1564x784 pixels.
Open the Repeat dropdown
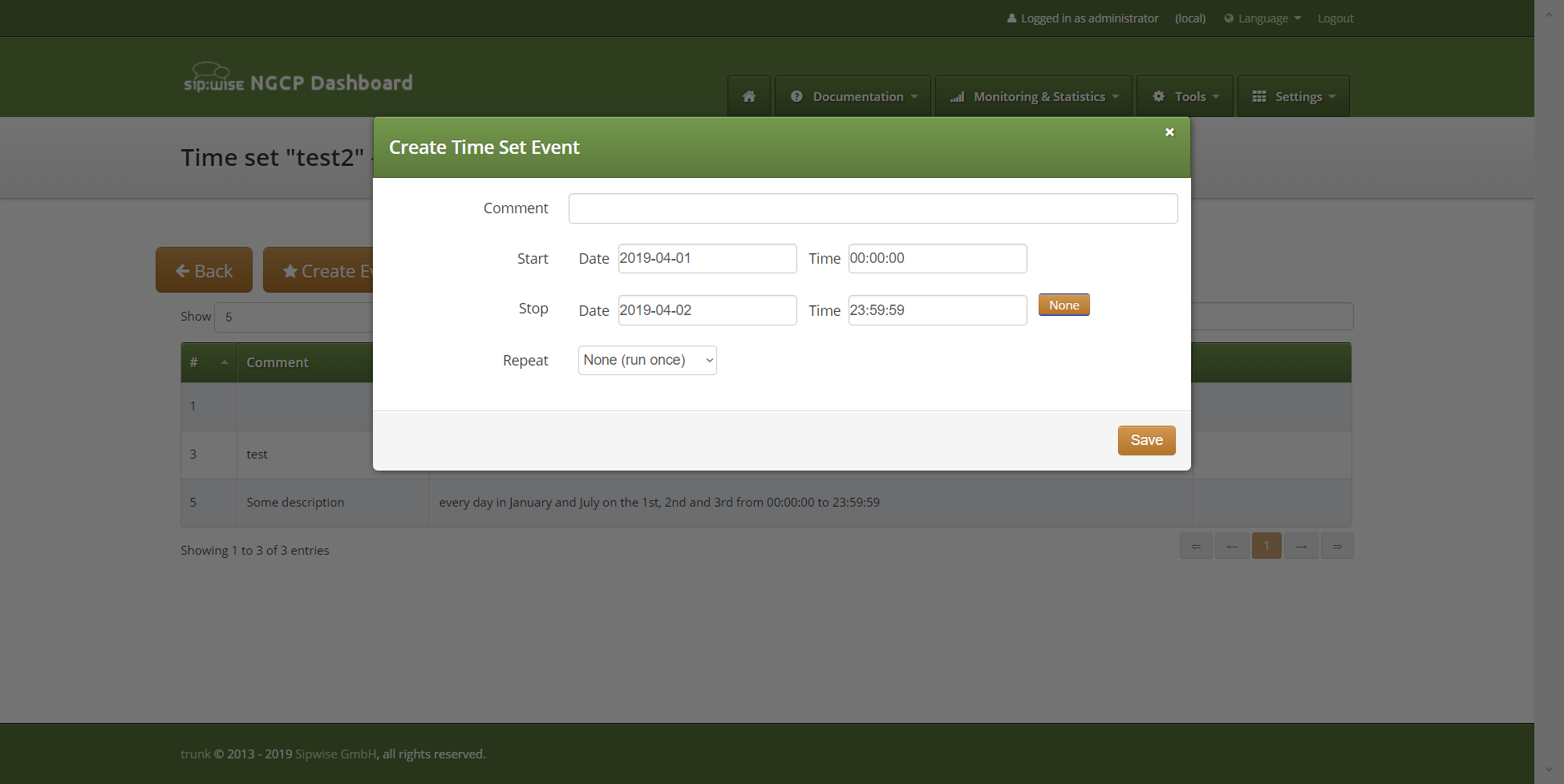click(x=647, y=361)
